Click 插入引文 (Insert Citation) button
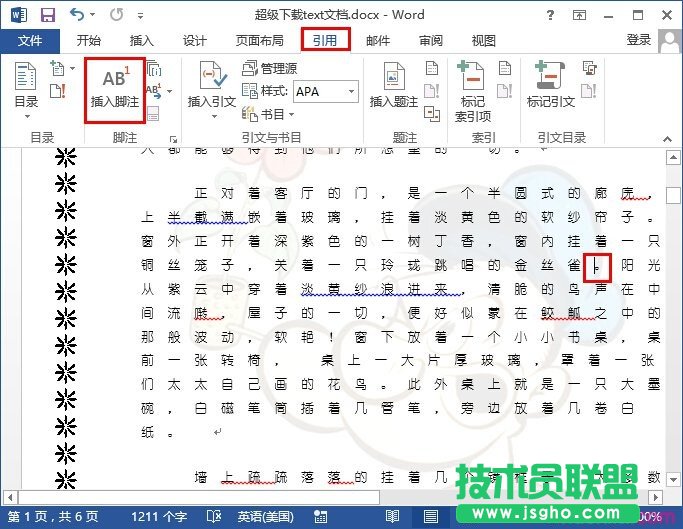The image size is (683, 529). 212,91
